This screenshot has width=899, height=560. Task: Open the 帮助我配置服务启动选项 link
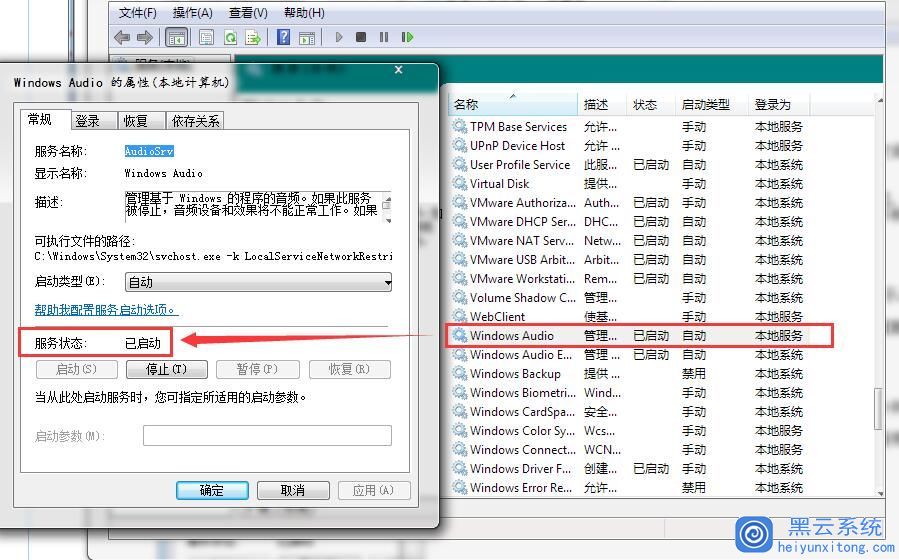[x=105, y=310]
